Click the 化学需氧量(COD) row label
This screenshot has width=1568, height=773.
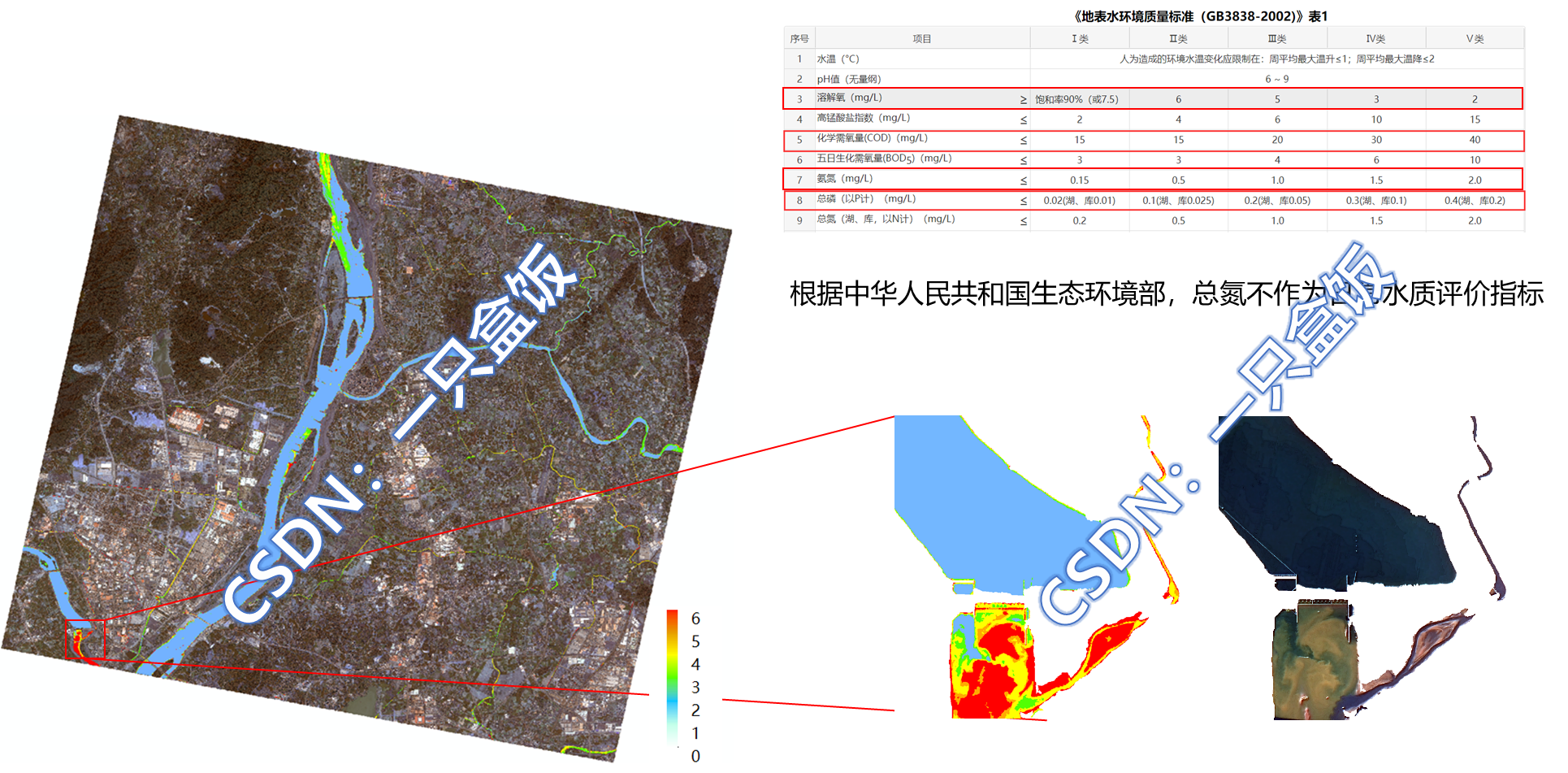pyautogui.click(x=872, y=138)
